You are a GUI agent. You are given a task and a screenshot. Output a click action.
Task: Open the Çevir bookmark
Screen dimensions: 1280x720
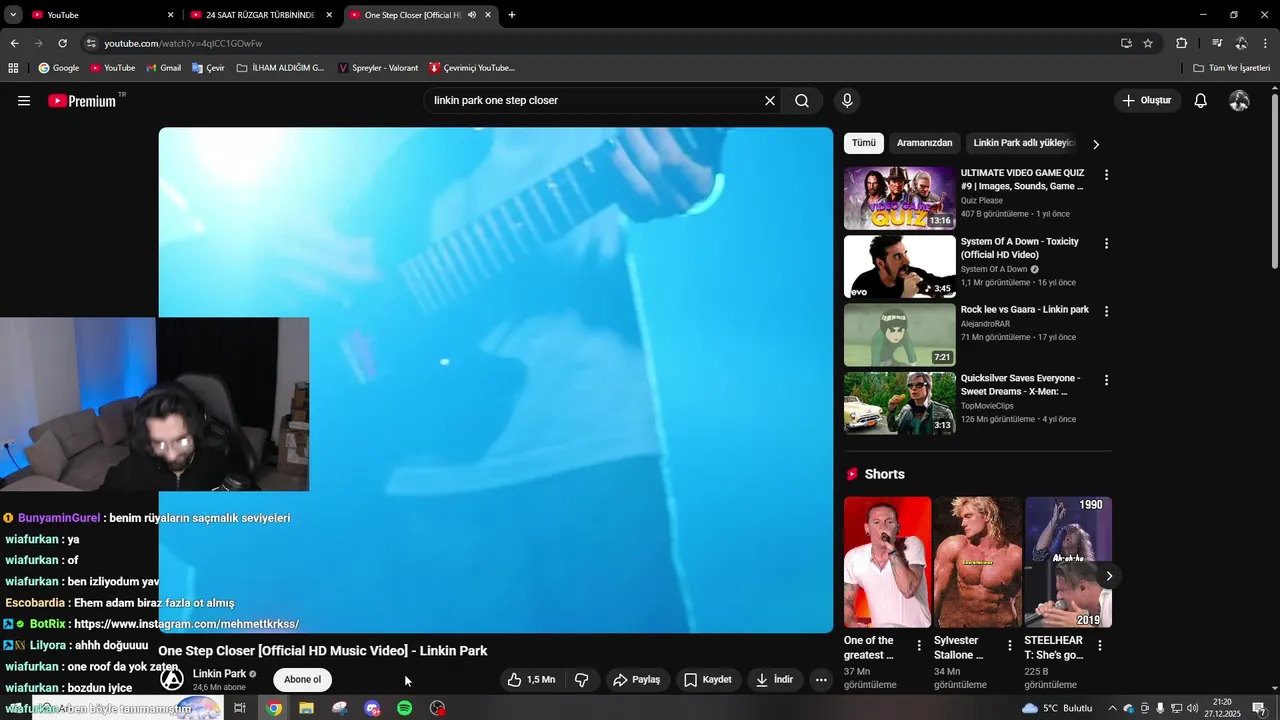pyautogui.click(x=208, y=68)
